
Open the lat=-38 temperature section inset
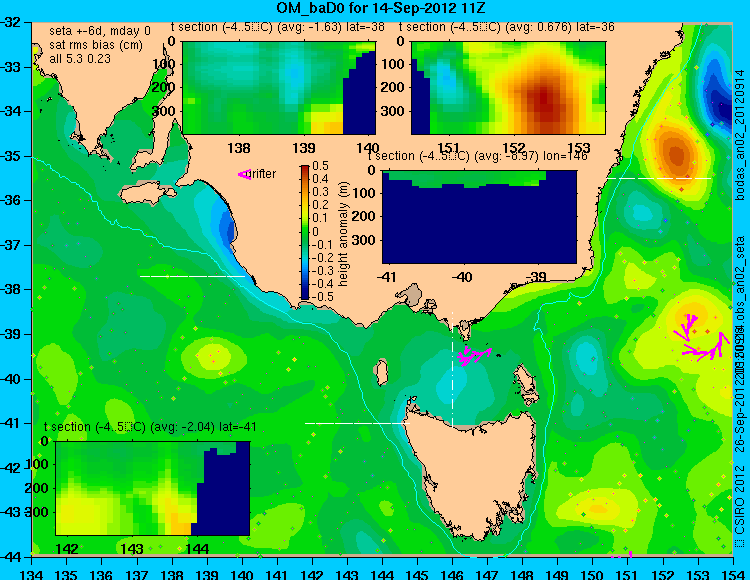(x=279, y=88)
